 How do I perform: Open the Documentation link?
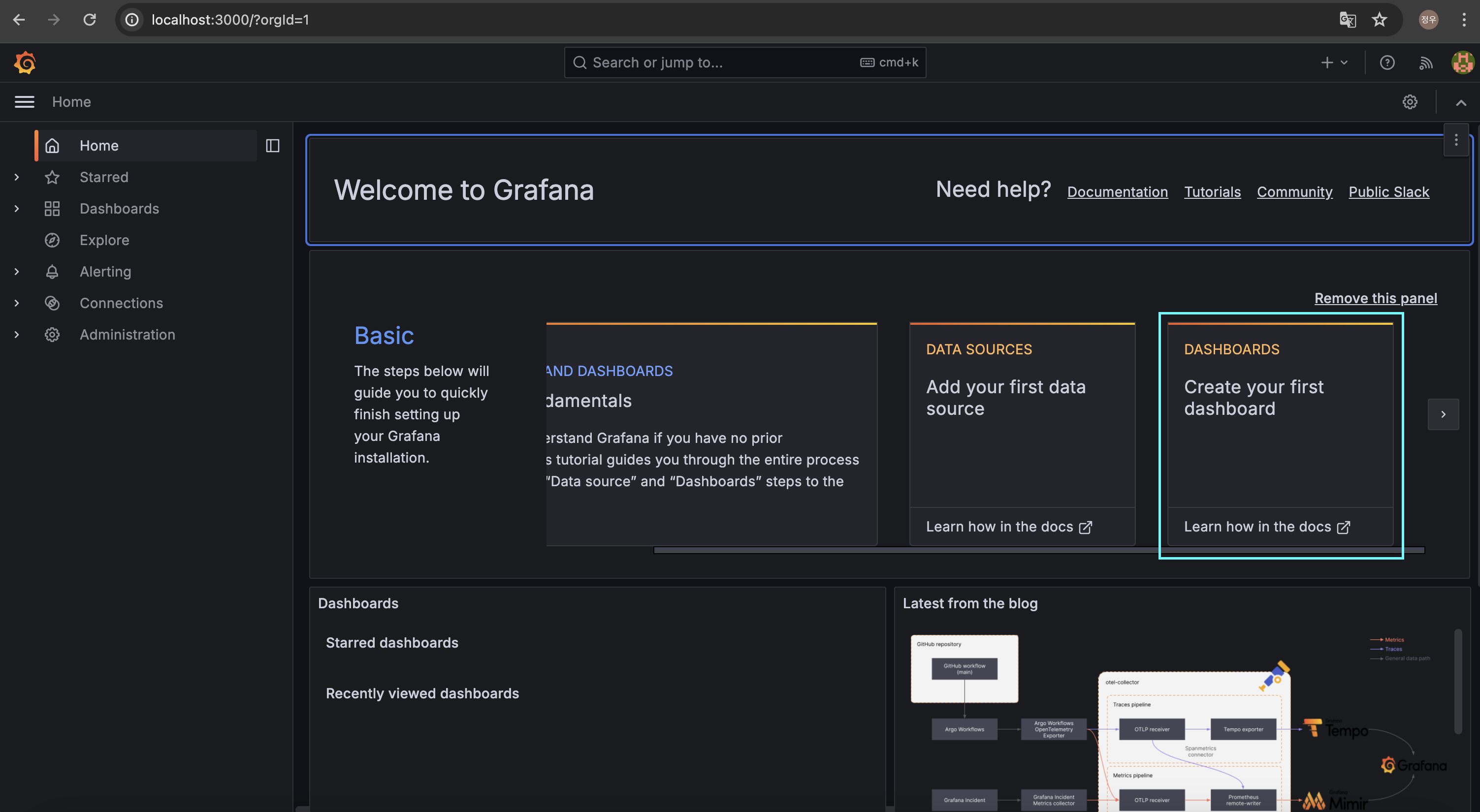pyautogui.click(x=1118, y=192)
